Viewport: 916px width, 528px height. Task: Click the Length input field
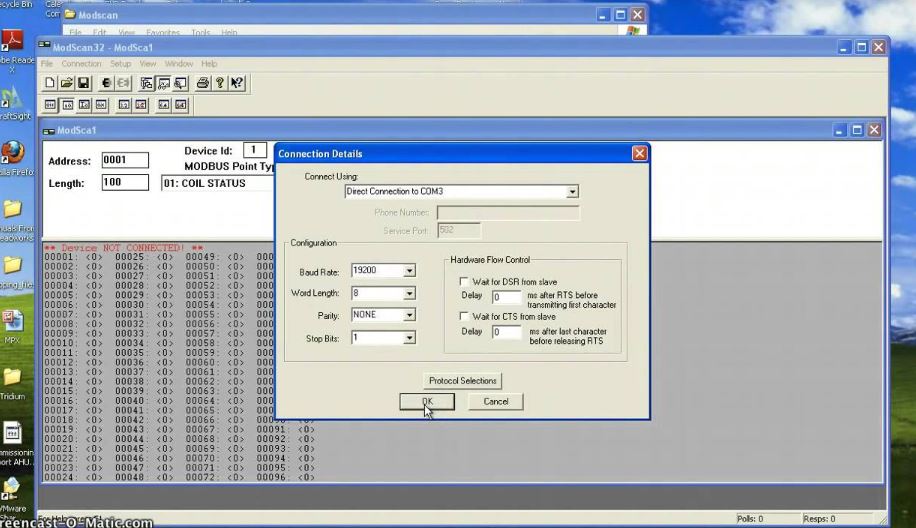125,182
